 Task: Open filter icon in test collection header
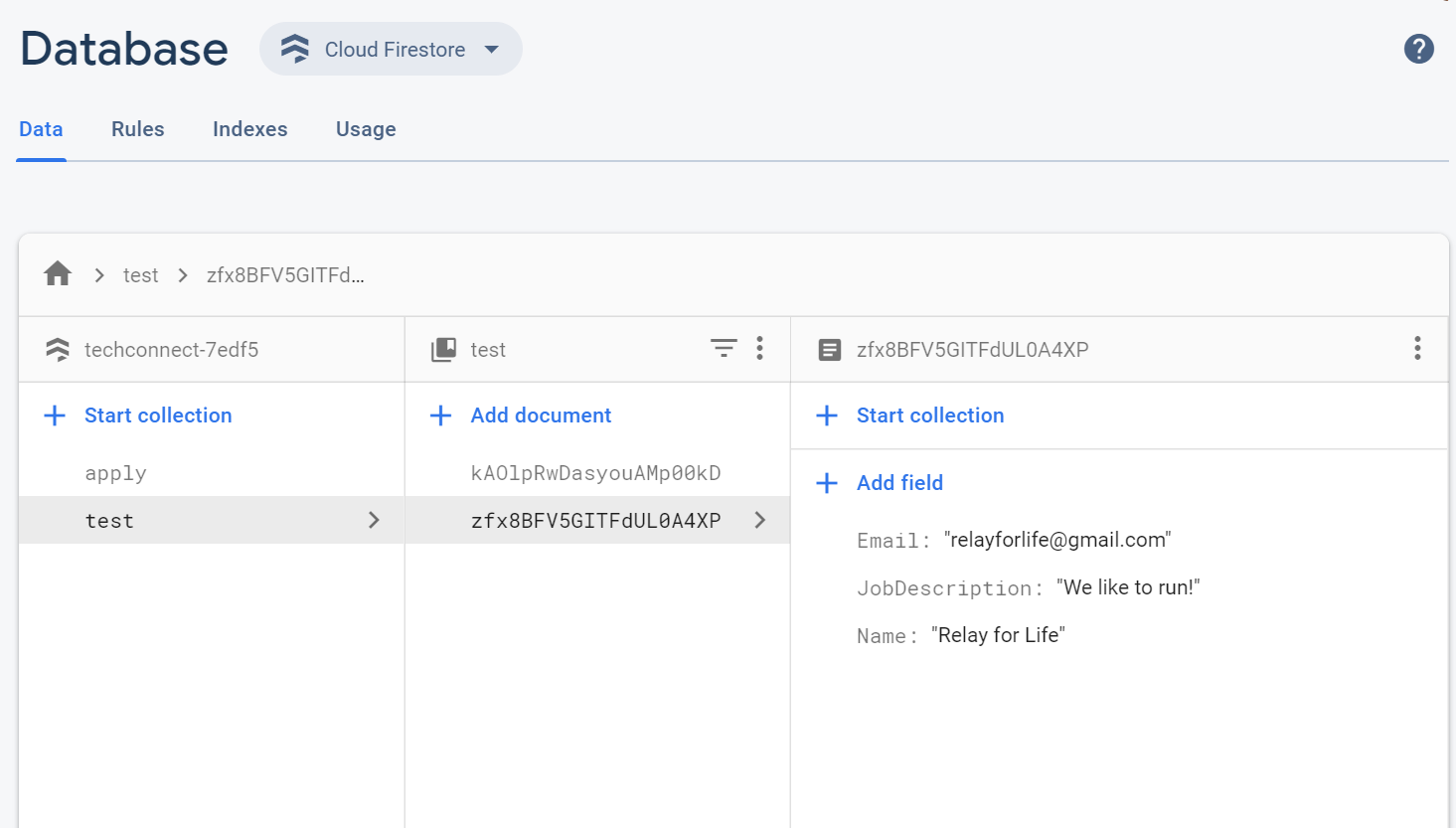pyautogui.click(x=724, y=348)
